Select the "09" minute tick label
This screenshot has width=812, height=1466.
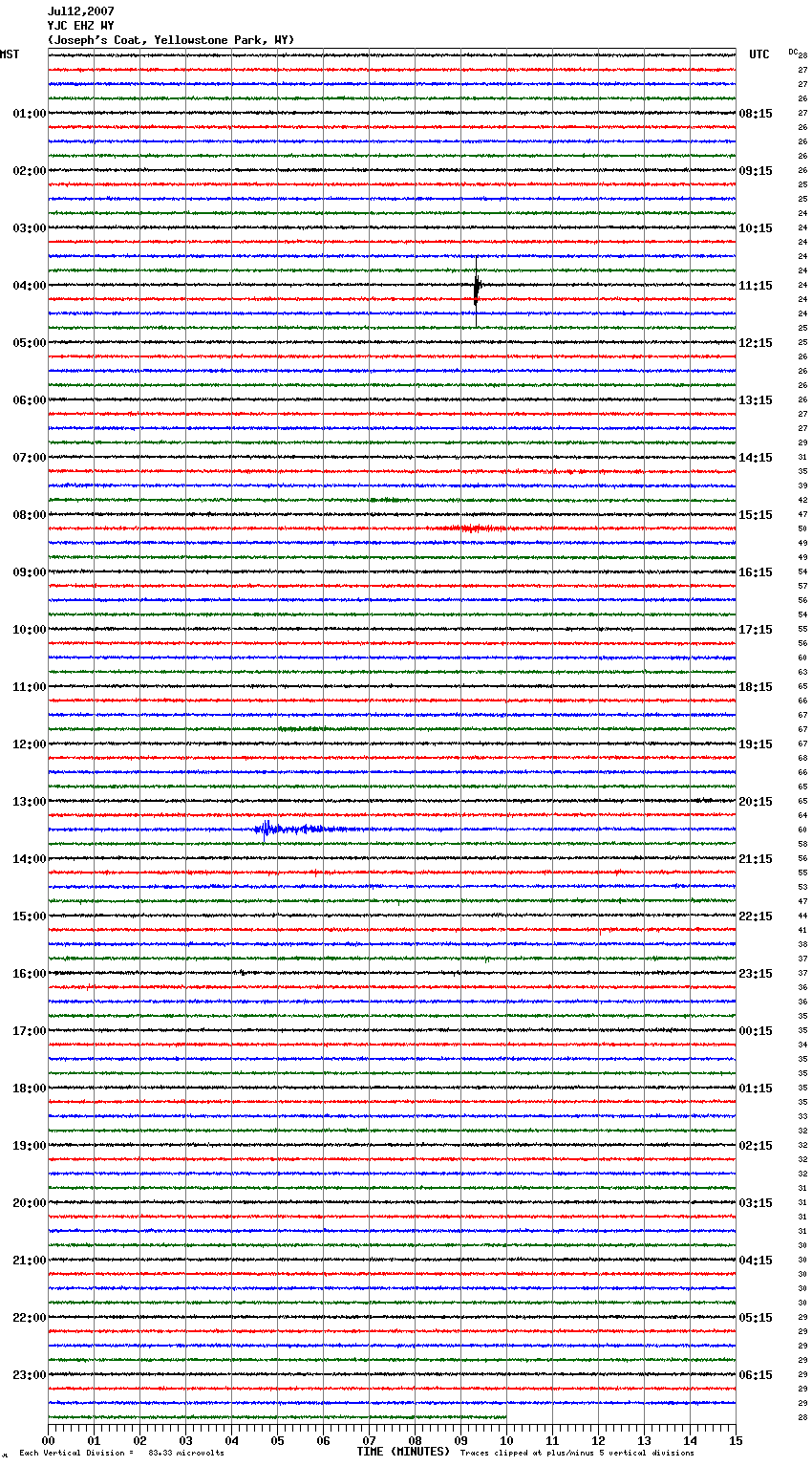pos(460,1440)
